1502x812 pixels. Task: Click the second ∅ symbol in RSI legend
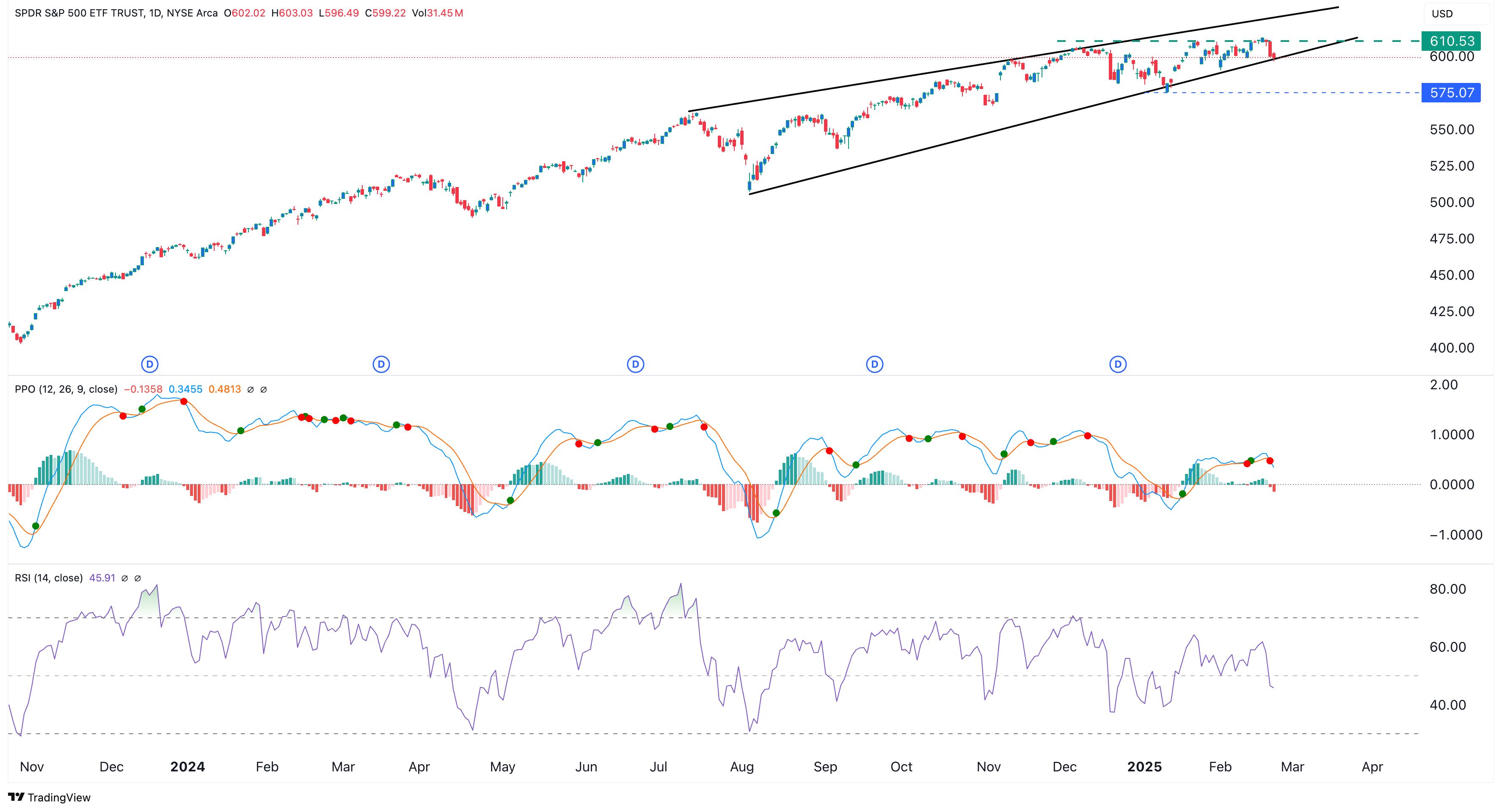pos(138,578)
